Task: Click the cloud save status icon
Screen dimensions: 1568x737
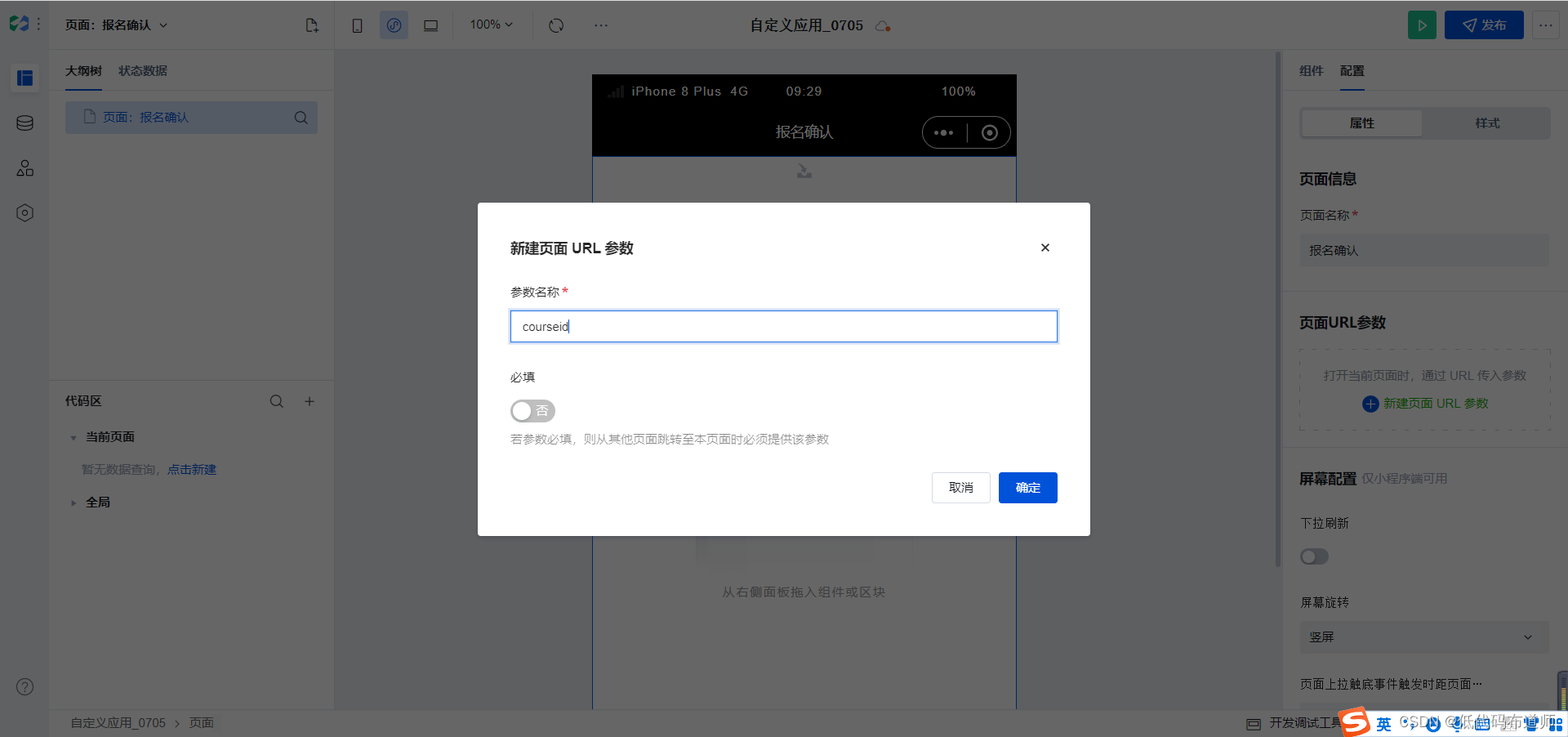Action: coord(883,26)
